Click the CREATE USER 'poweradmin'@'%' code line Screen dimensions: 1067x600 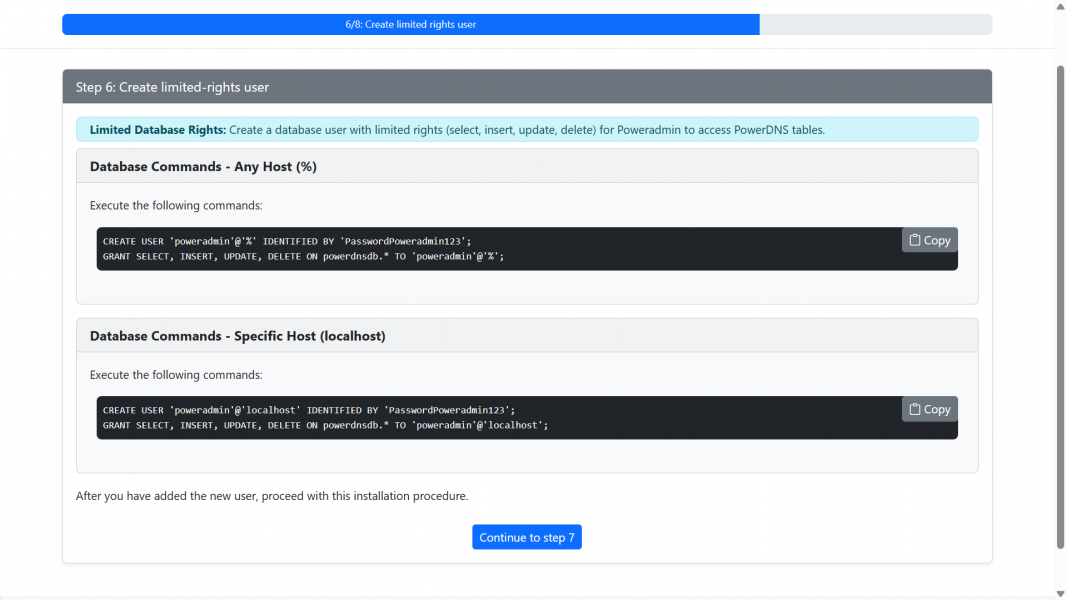[x=286, y=241]
